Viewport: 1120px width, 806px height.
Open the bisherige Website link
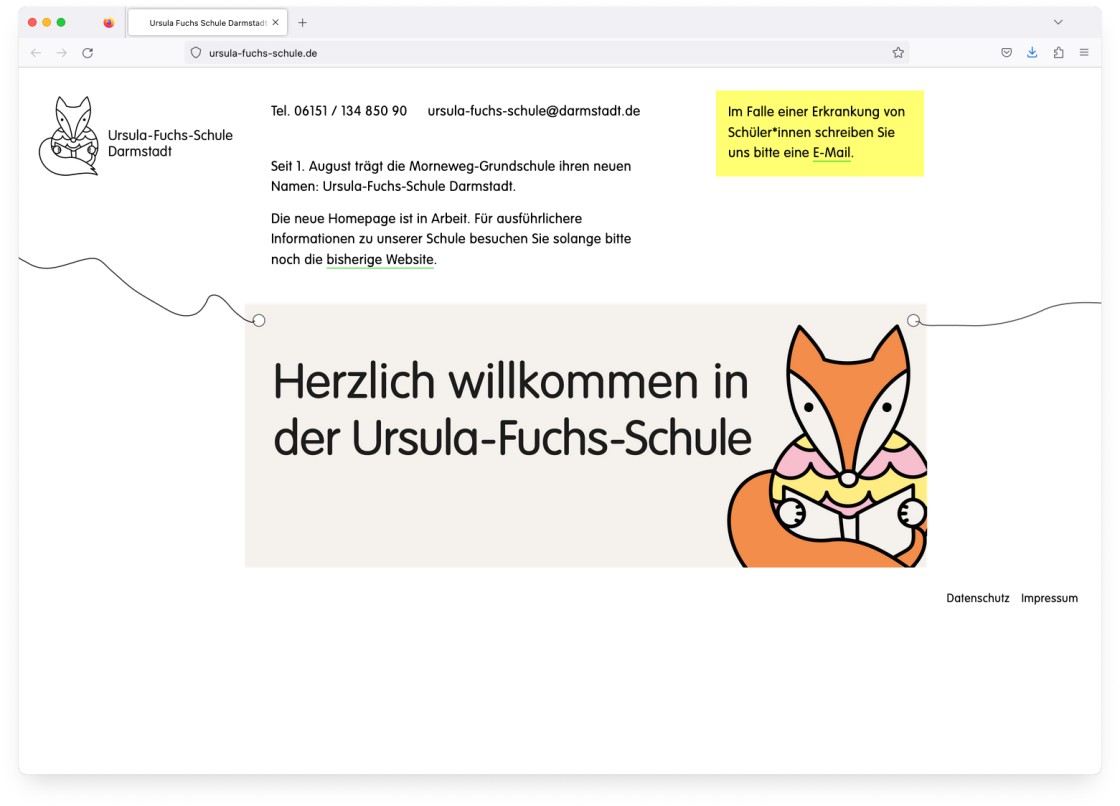tap(380, 259)
